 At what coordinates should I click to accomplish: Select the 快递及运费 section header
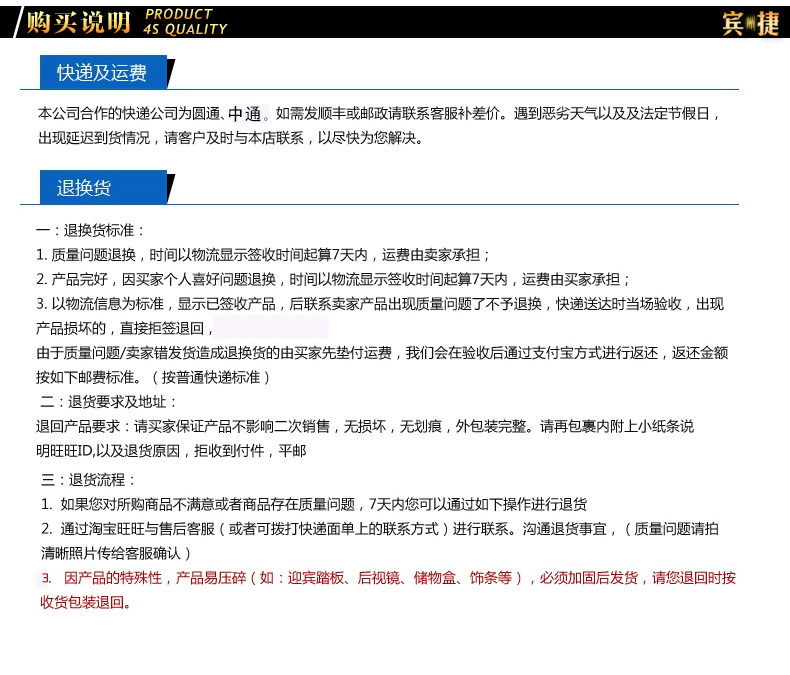coord(103,73)
